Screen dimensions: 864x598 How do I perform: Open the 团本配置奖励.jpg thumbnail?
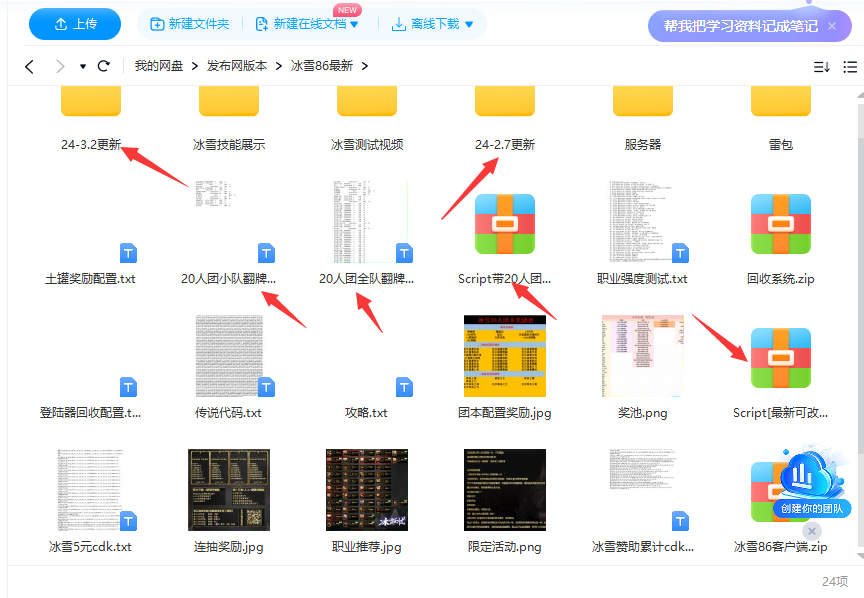pyautogui.click(x=504, y=355)
